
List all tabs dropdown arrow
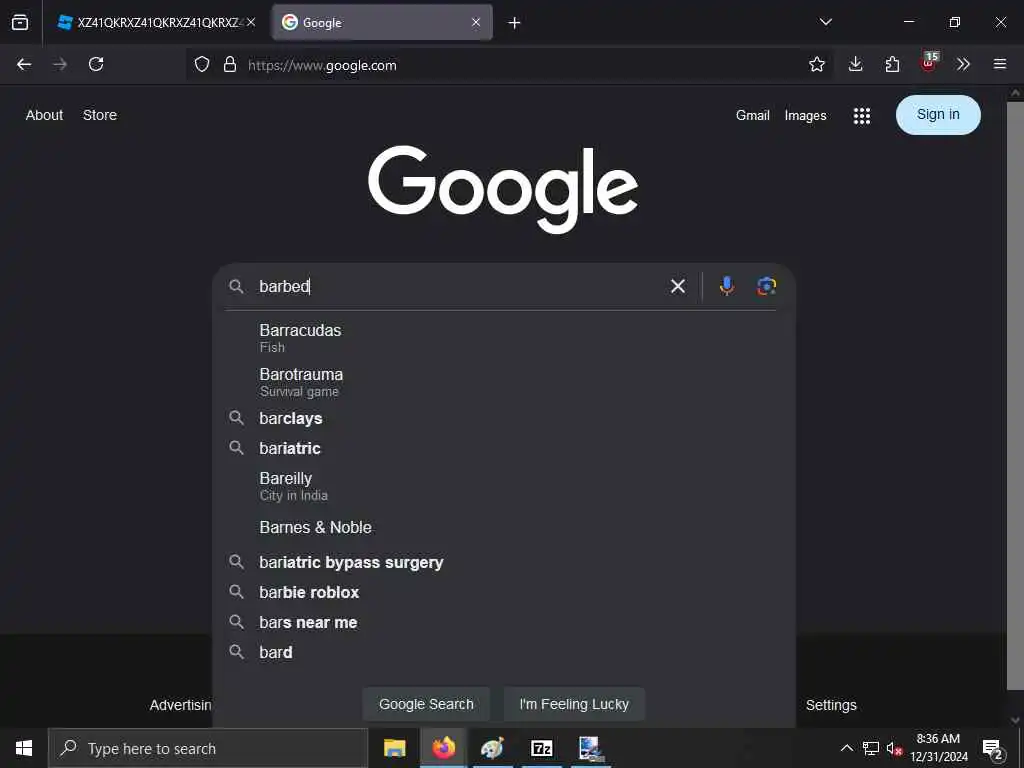[x=825, y=22]
